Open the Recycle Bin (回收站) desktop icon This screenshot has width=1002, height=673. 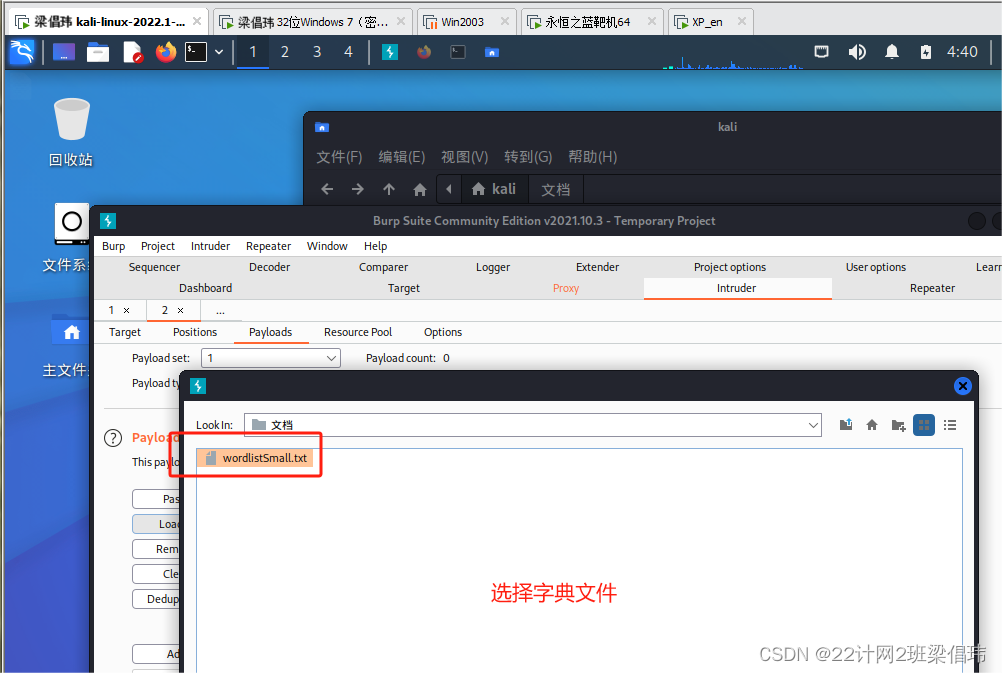[x=71, y=132]
